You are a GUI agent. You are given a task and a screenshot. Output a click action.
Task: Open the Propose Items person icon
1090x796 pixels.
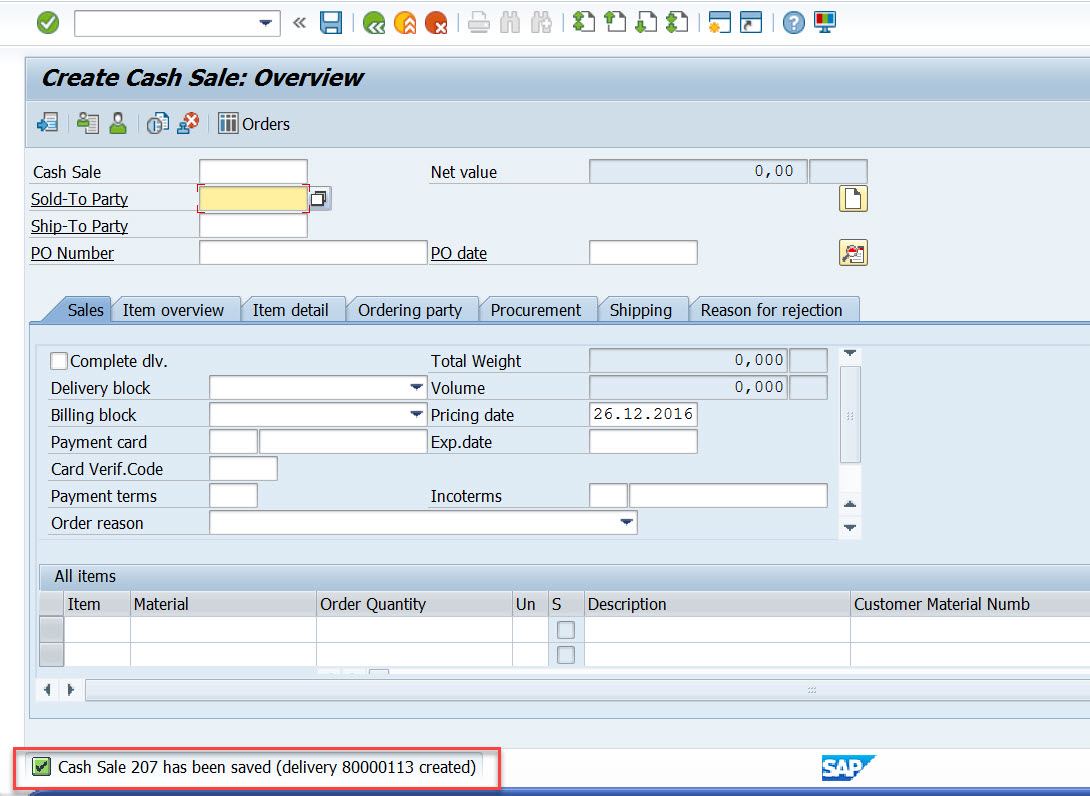[118, 124]
